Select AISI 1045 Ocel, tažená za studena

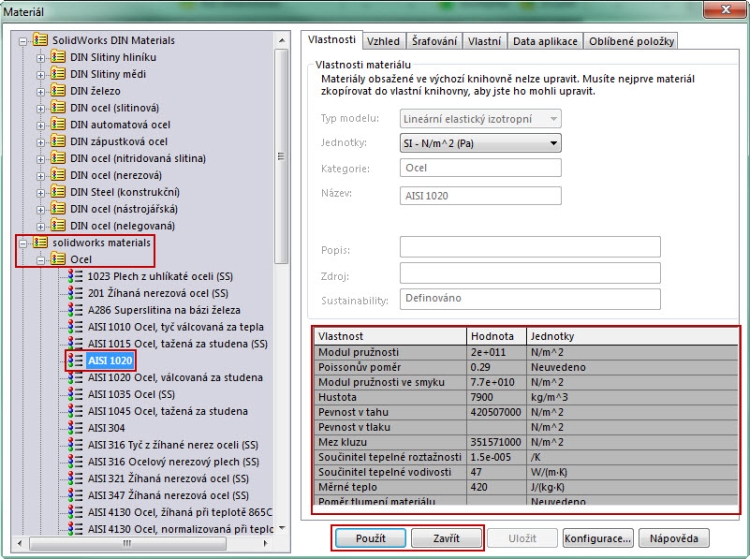click(x=167, y=411)
